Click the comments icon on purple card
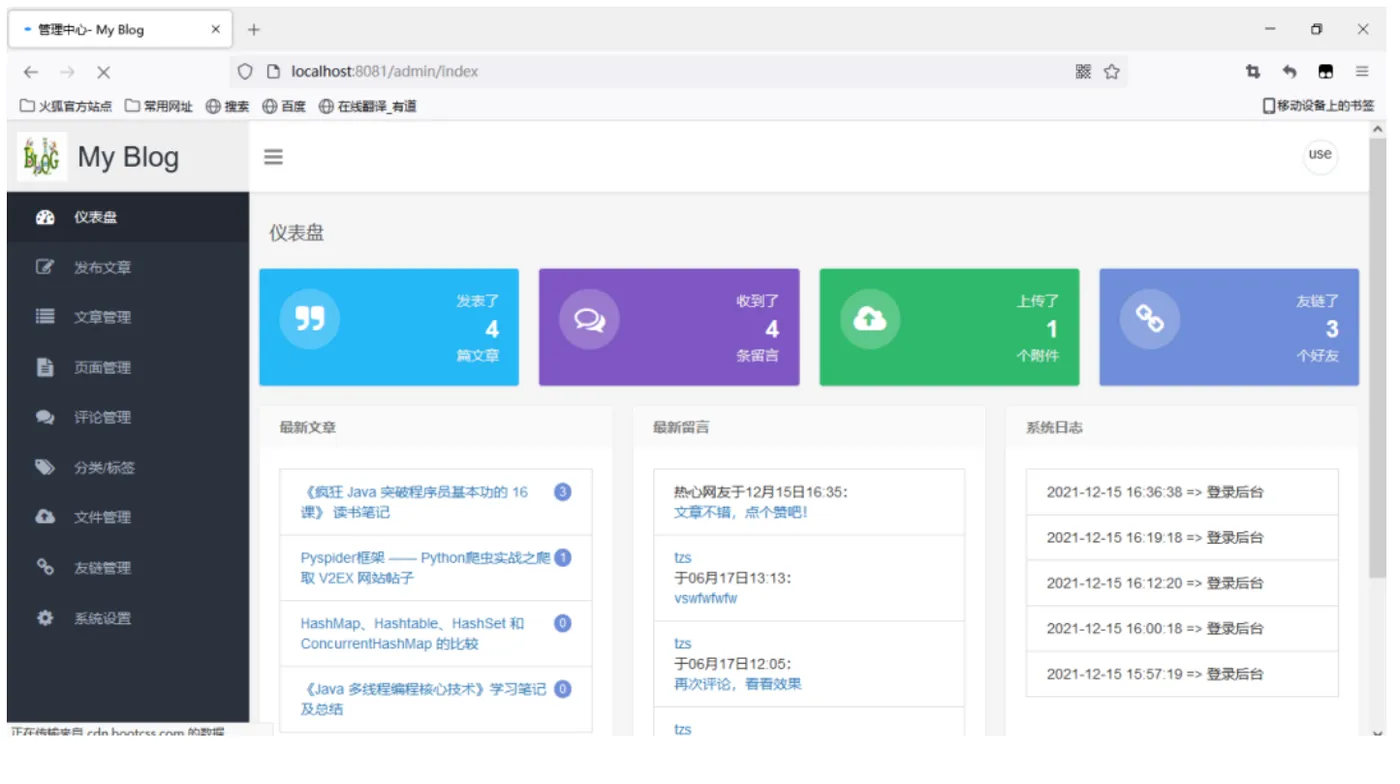The width and height of the screenshot is (1400, 784). point(589,318)
